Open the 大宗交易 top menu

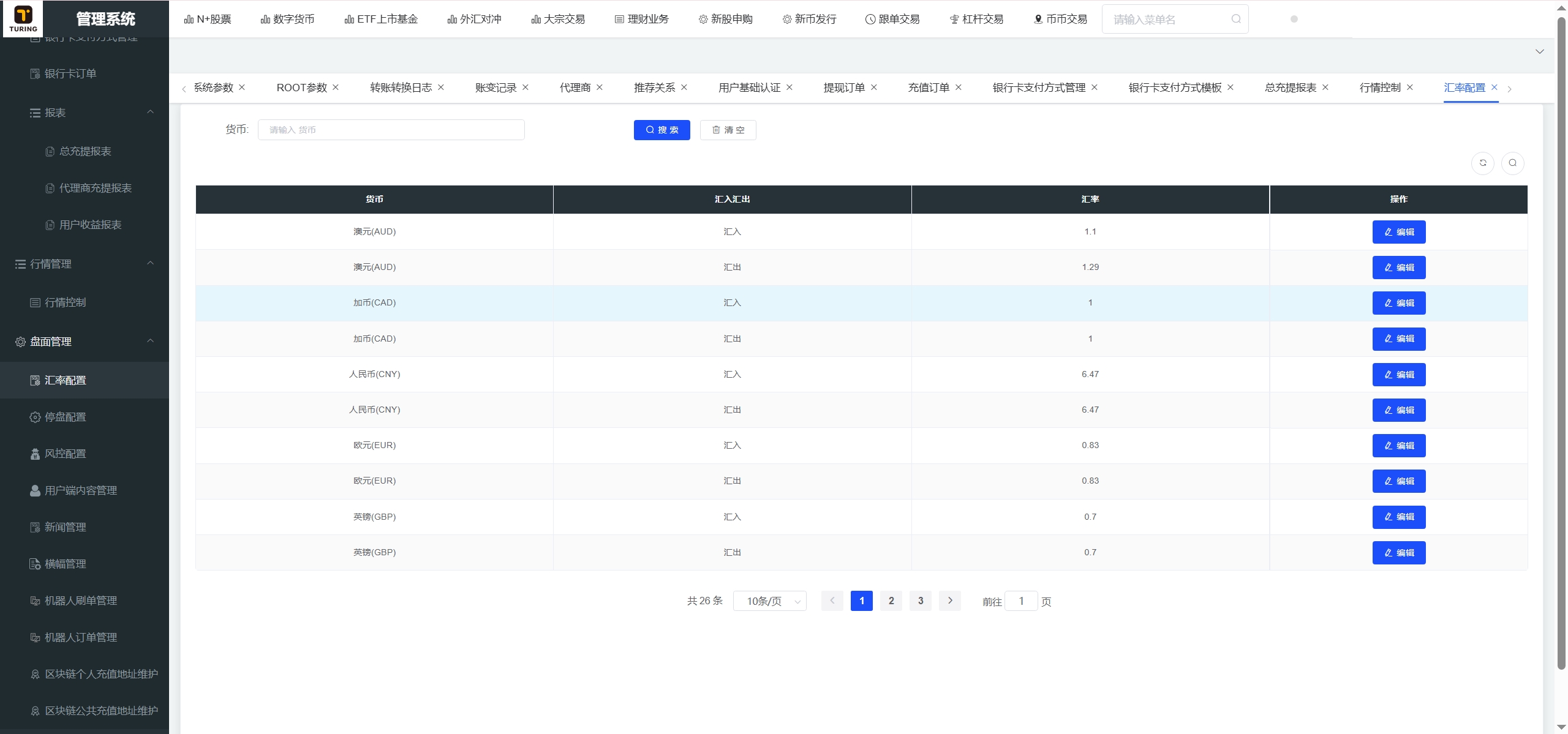click(558, 19)
